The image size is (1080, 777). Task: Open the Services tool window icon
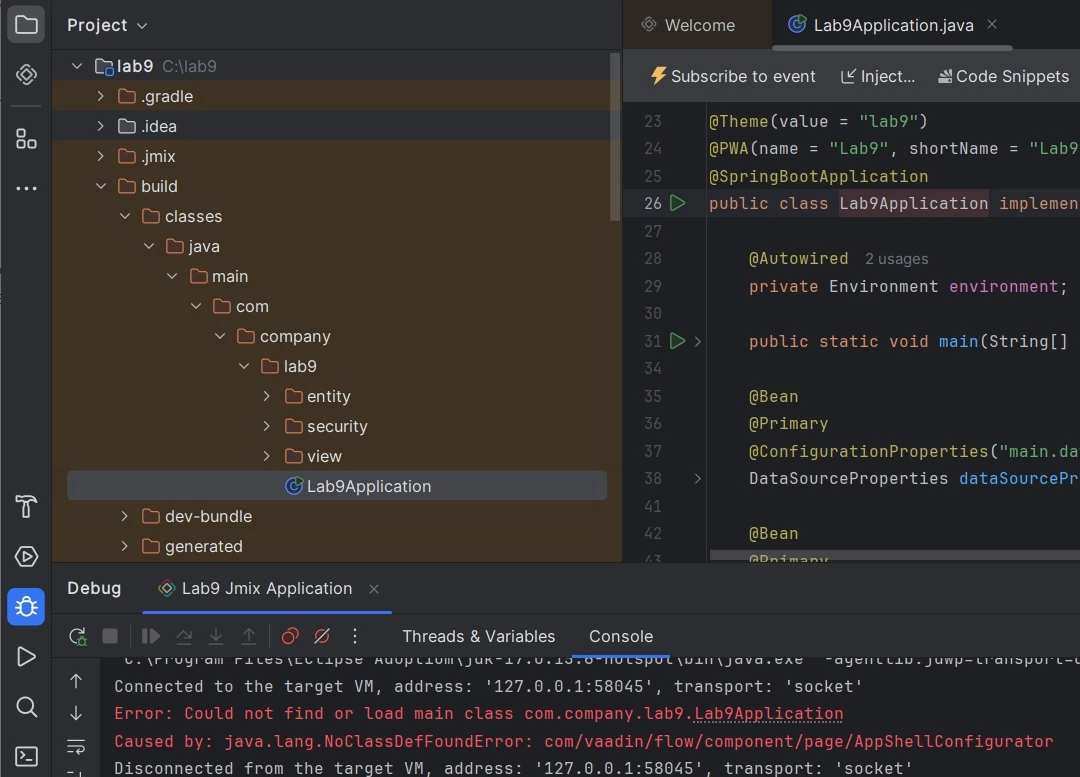click(26, 557)
